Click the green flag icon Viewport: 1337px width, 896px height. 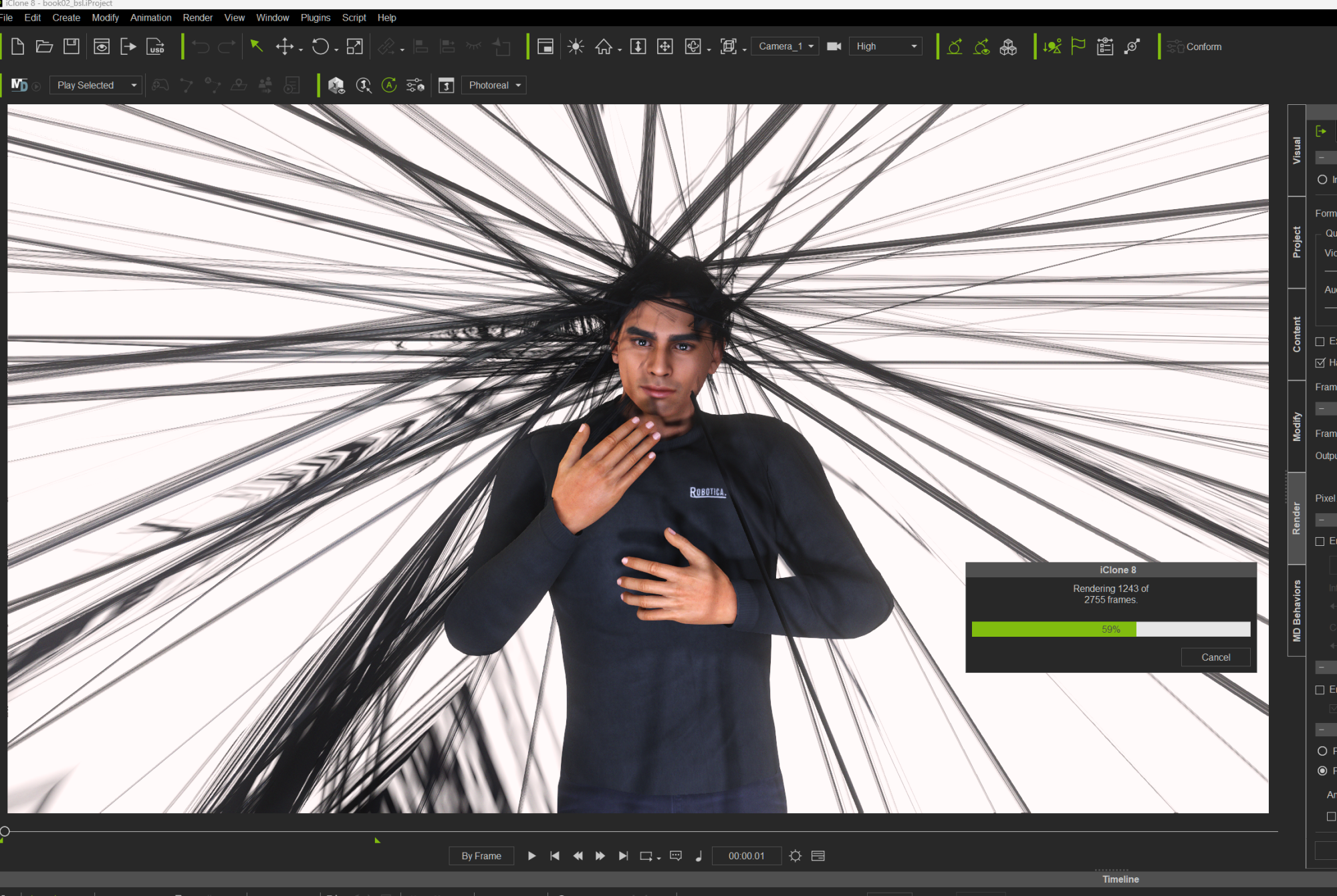coord(1078,47)
